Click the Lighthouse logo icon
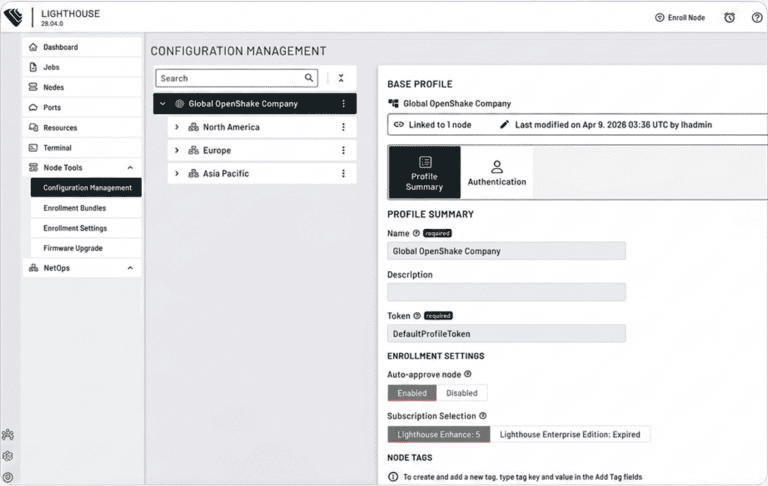Screen dimensions: 768x486 [x=13, y=17]
